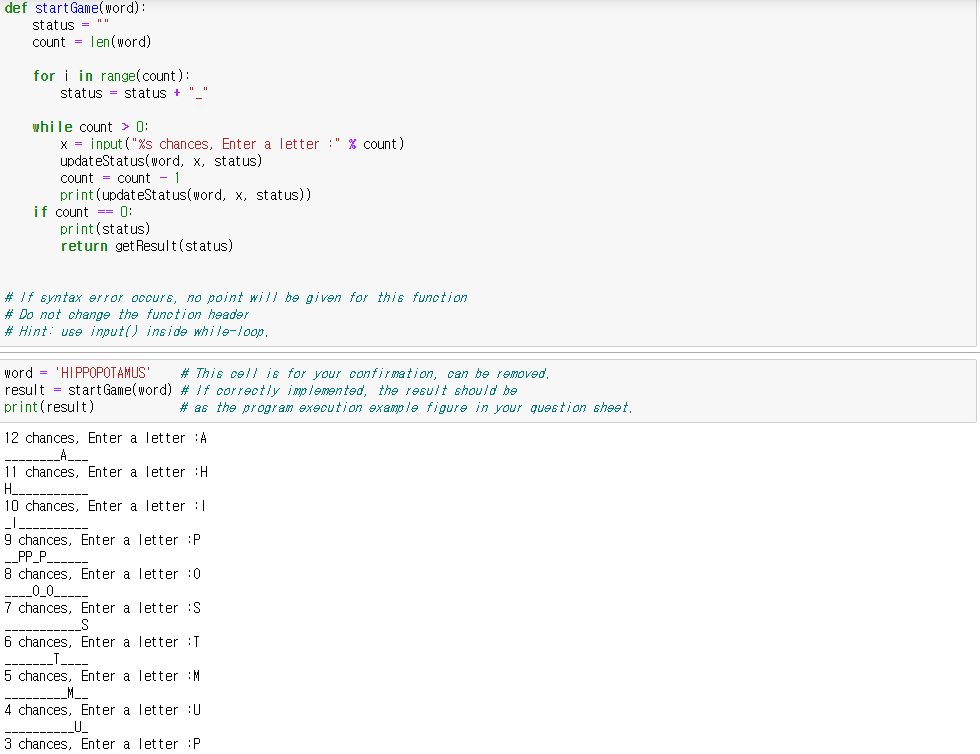Click the 'print(updateStatus(word, x, status))' line
The height and width of the screenshot is (754, 980).
(x=186, y=195)
